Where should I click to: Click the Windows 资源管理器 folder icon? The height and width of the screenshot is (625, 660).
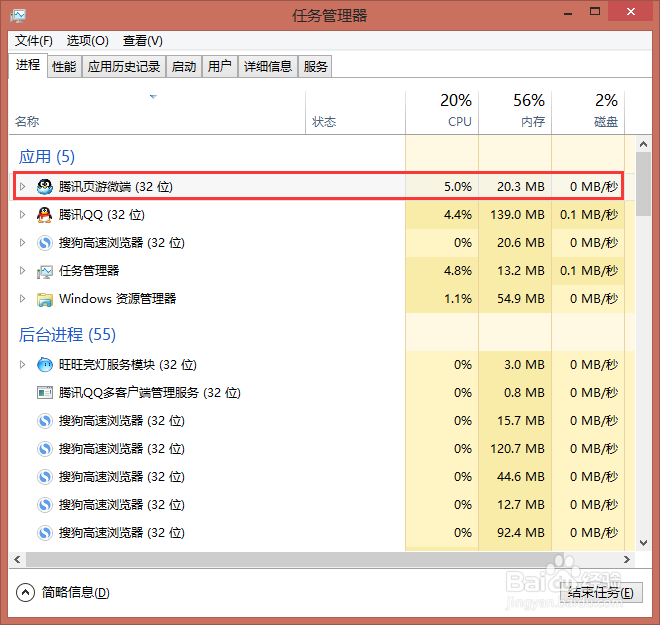click(x=45, y=299)
